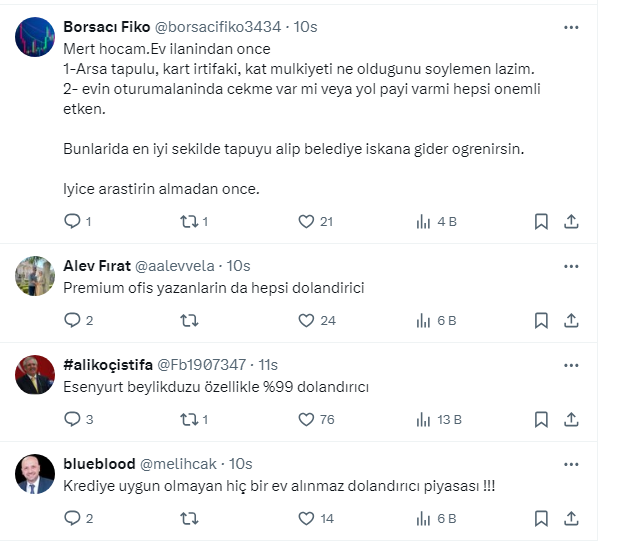Image resolution: width=618 pixels, height=541 pixels.
Task: Bookmark blueblood's tweet
Action: pyautogui.click(x=541, y=518)
